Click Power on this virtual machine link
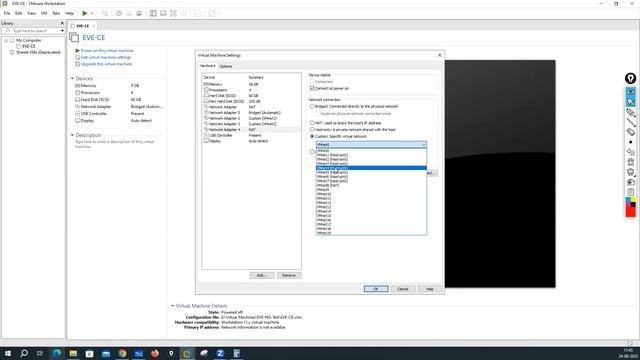The width and height of the screenshot is (640, 360). click(x=107, y=51)
